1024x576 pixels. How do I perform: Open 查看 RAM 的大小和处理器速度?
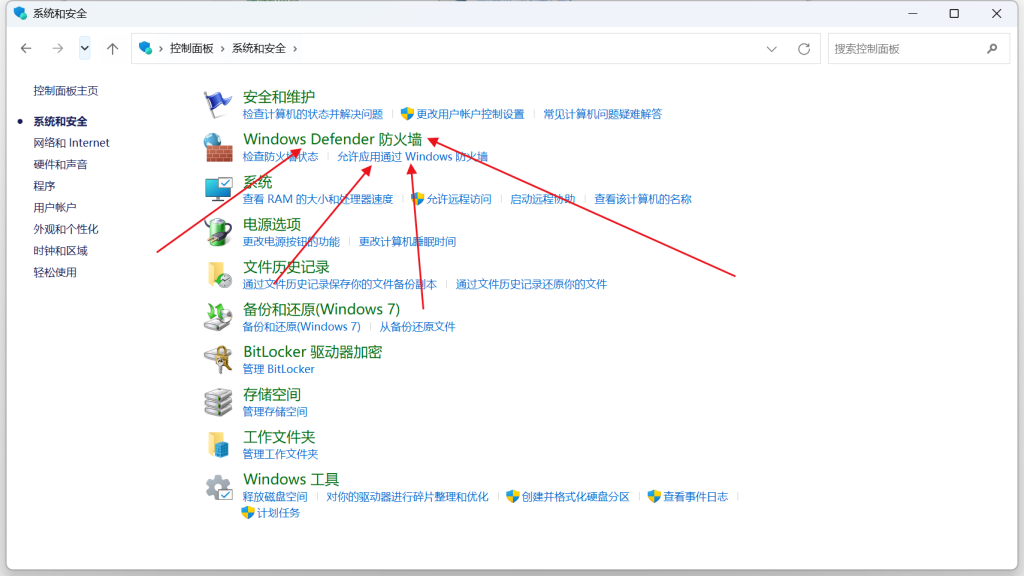pyautogui.click(x=317, y=199)
